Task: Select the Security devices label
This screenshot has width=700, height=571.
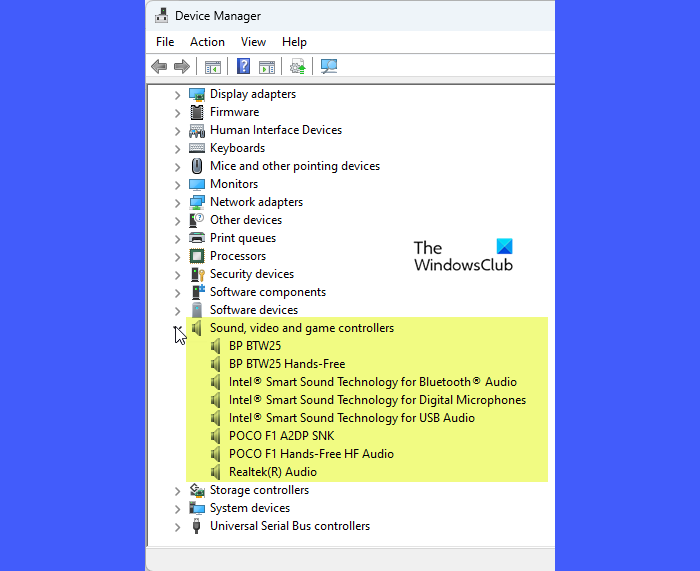Action: pos(252,274)
